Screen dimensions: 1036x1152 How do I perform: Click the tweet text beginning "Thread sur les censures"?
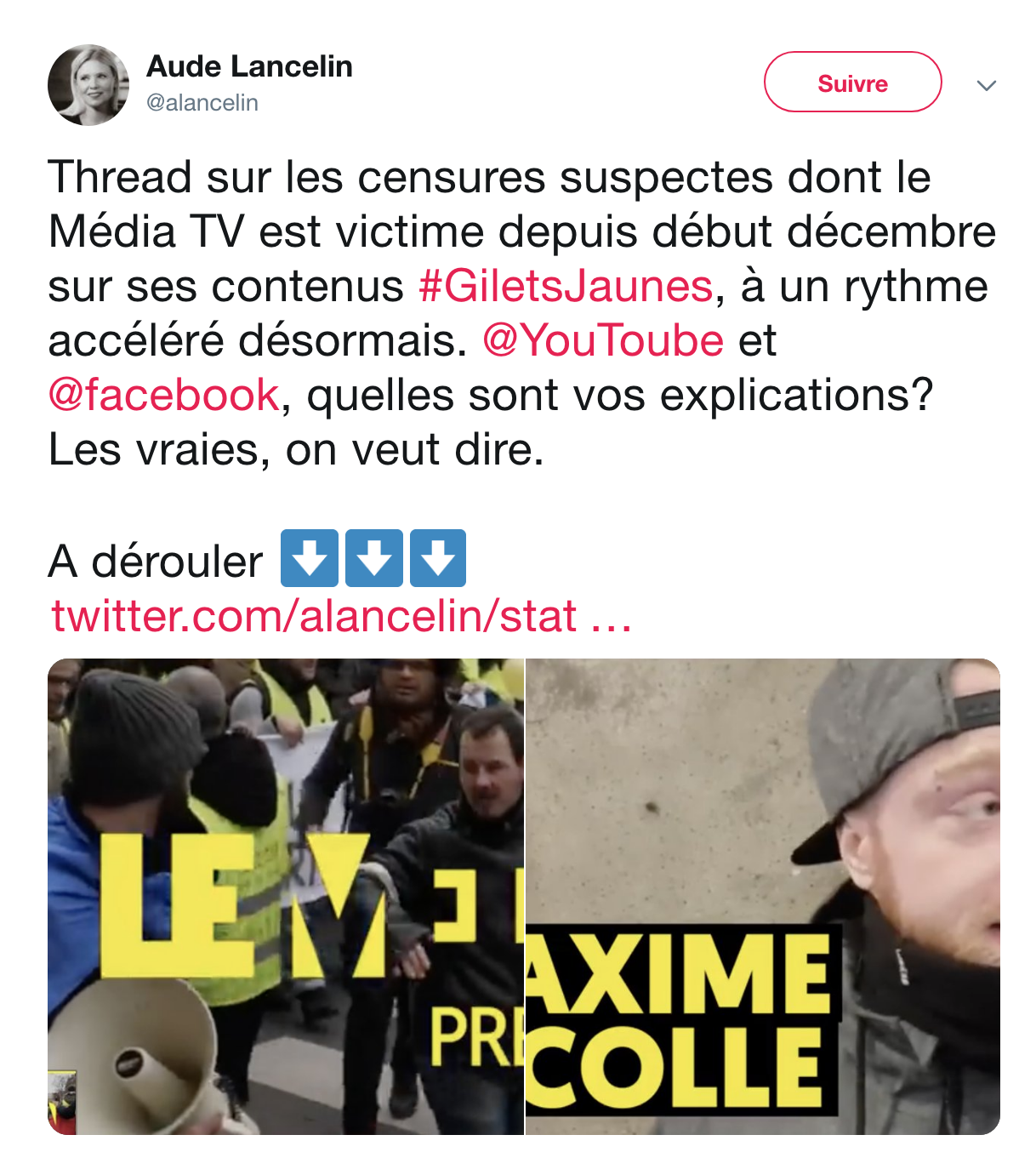(521, 313)
